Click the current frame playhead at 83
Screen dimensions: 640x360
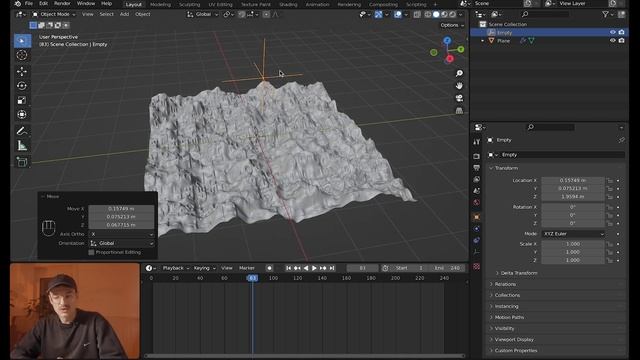[x=253, y=278]
